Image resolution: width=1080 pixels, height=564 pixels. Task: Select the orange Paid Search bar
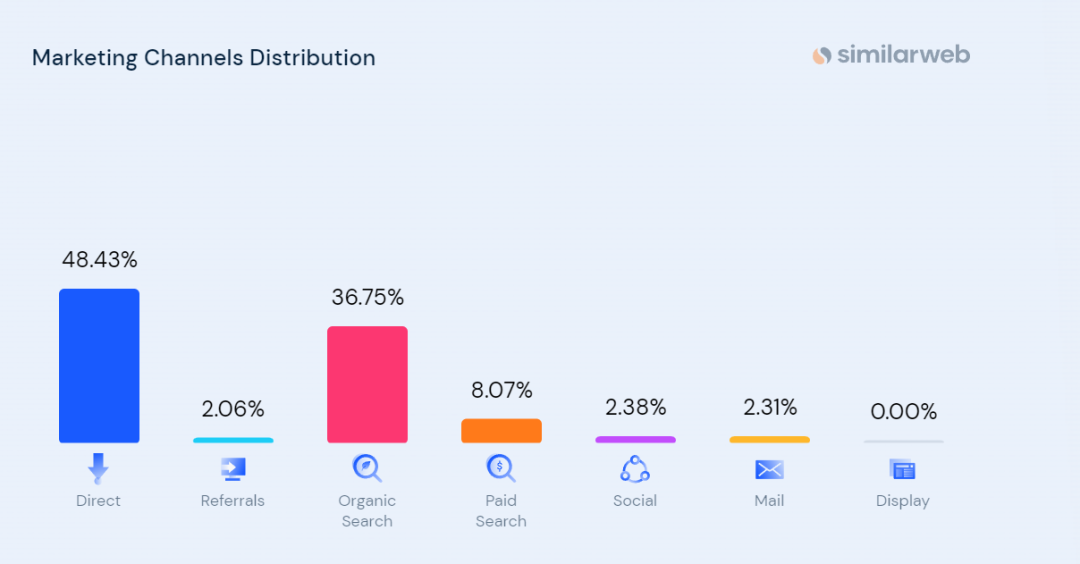coord(501,431)
